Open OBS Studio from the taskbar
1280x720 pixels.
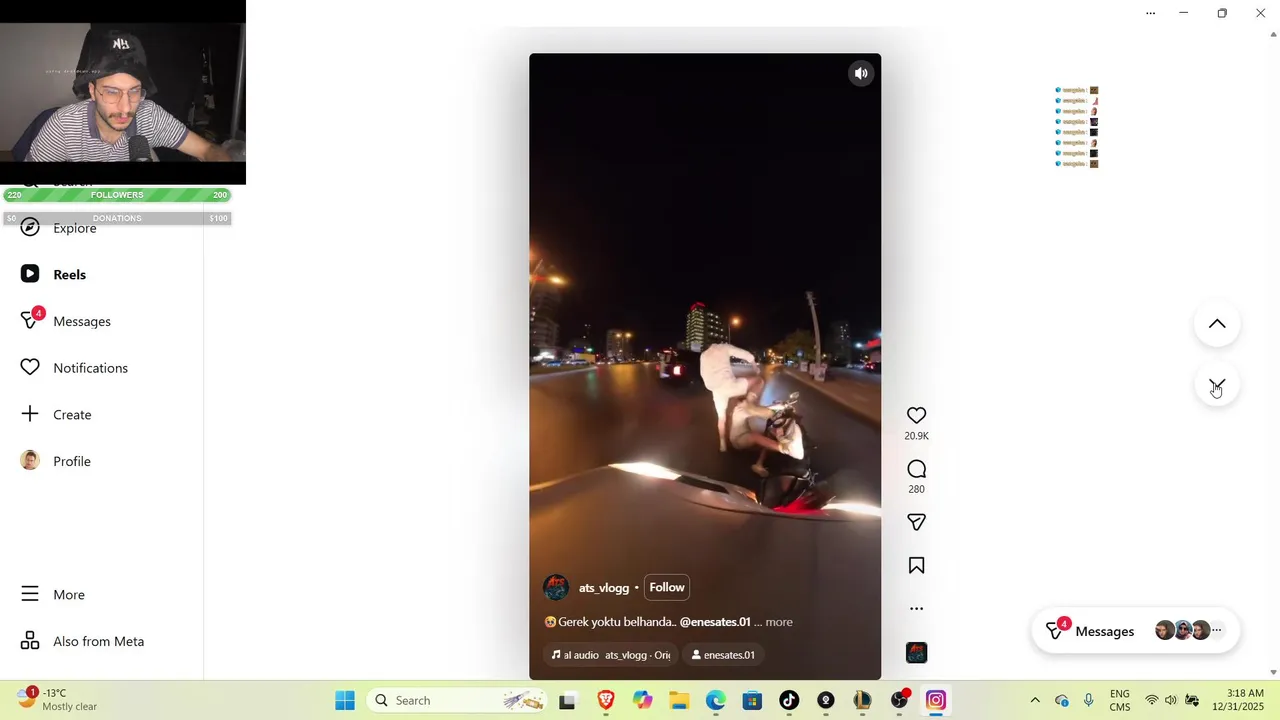pyautogui.click(x=900, y=701)
